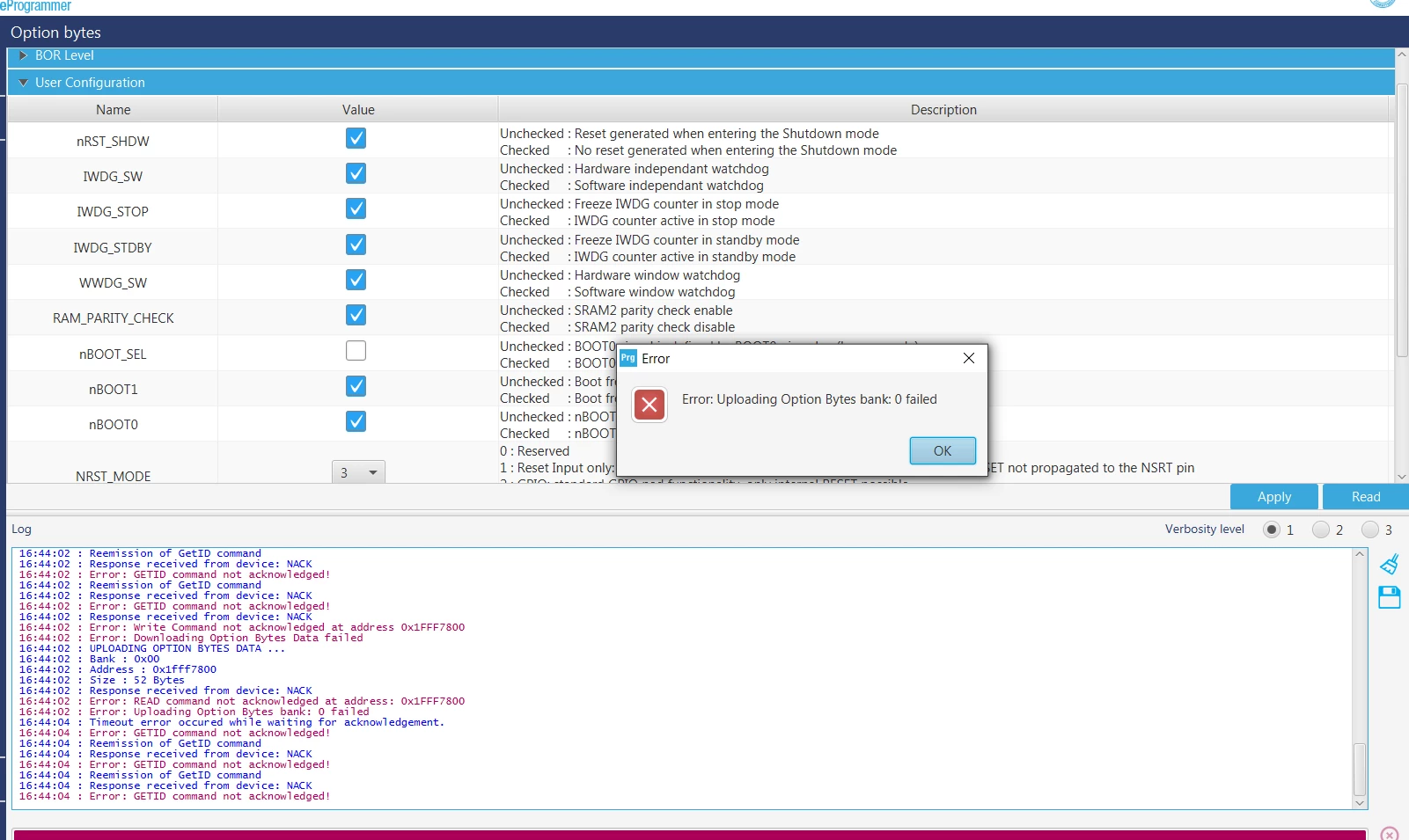This screenshot has height=840, width=1409.
Task: Toggle the IWDG_STOP checkbox
Action: coord(356,208)
